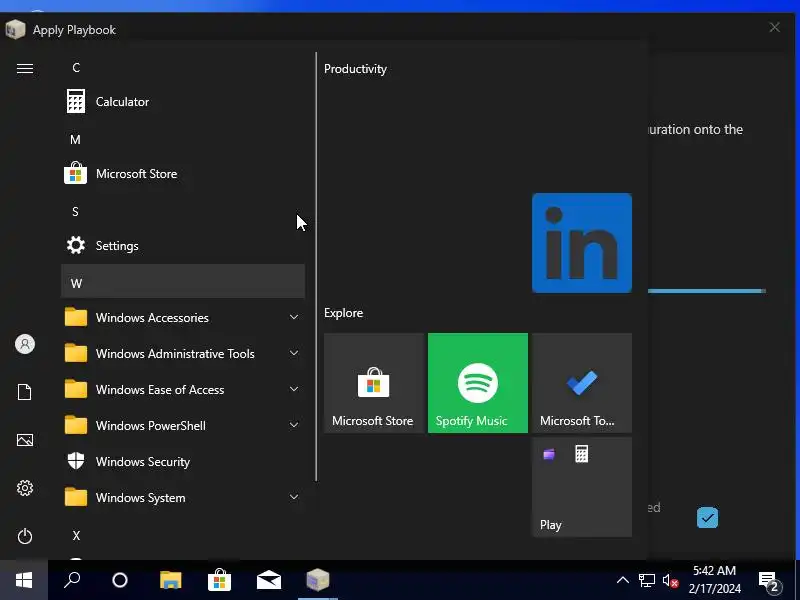Image resolution: width=800 pixels, height=600 pixels.
Task: Launch the Spotify Music tile
Action: click(x=478, y=383)
